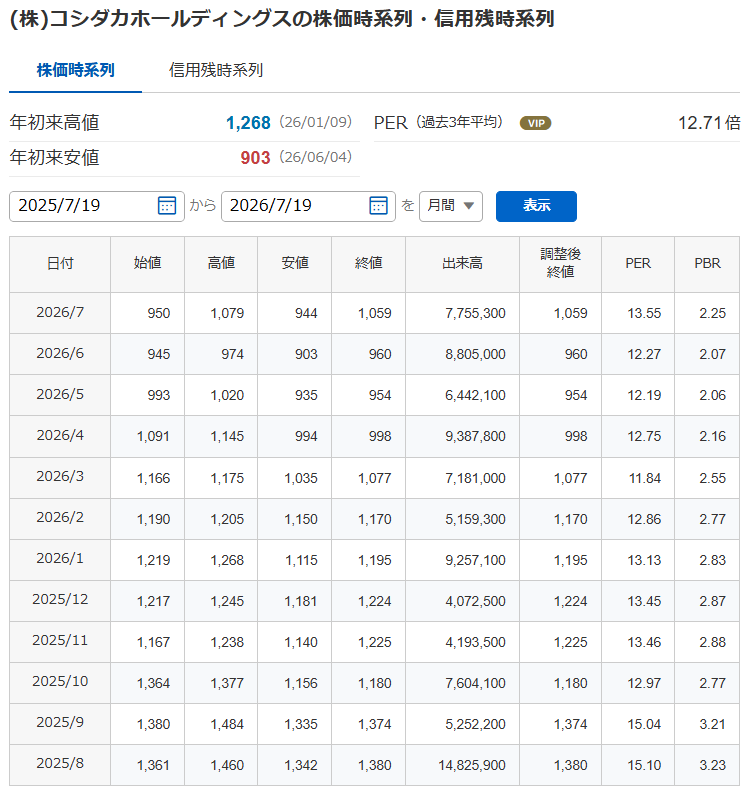Click the 安値 column header
Viewport: 745px width, 789px height.
pyautogui.click(x=294, y=264)
